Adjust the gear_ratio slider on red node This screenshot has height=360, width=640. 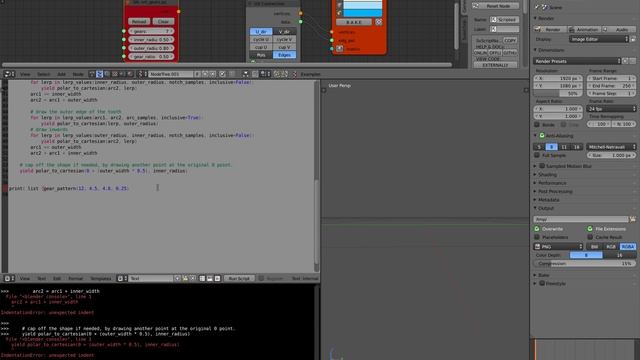(x=151, y=56)
